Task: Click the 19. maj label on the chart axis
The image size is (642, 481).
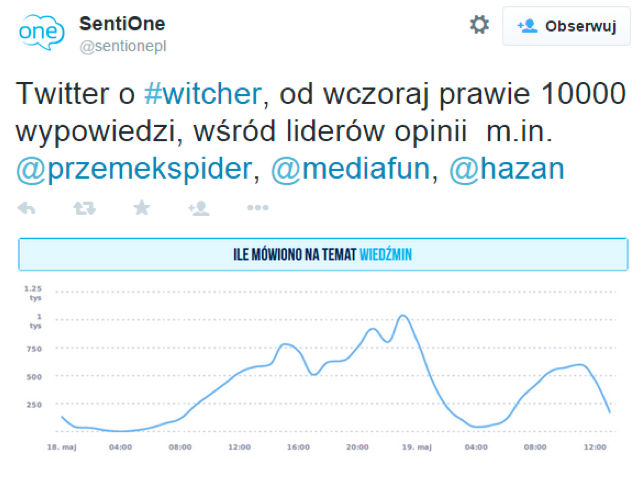Action: [x=417, y=446]
